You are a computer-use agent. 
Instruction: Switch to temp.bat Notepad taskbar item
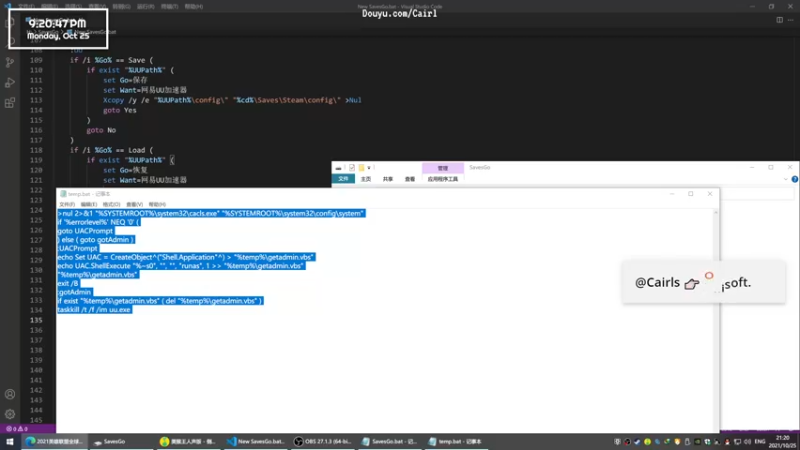pyautogui.click(x=456, y=441)
